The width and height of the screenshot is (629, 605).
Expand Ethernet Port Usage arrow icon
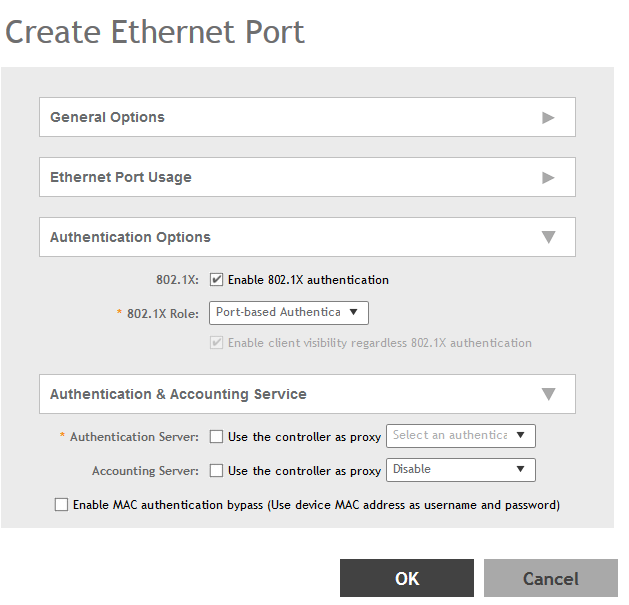[548, 177]
